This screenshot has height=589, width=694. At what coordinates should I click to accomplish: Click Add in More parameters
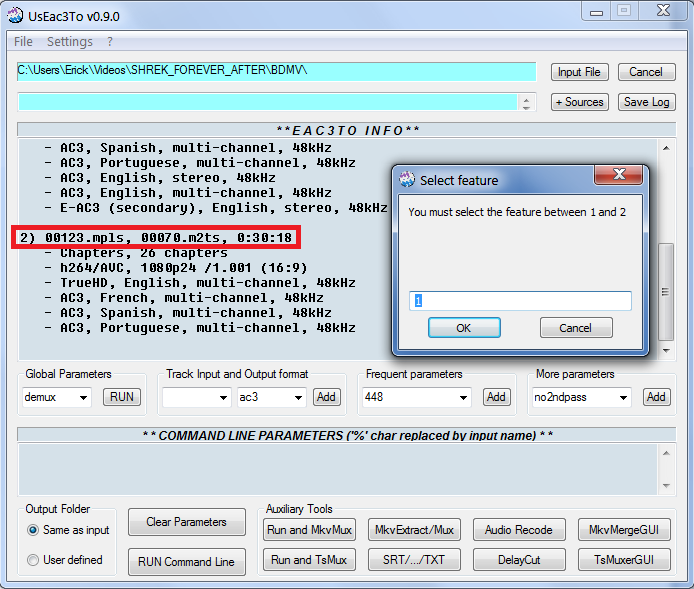[656, 397]
